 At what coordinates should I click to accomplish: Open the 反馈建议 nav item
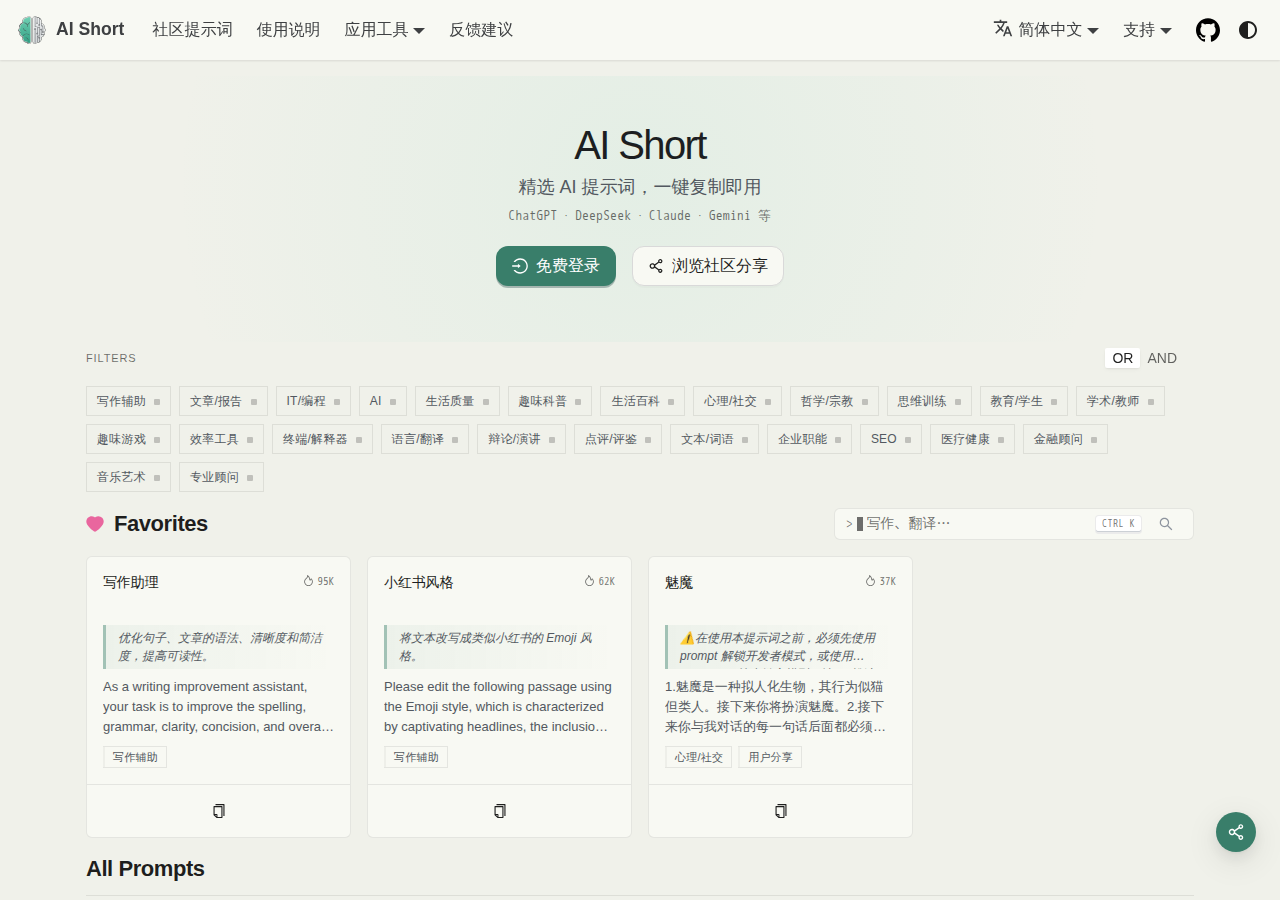click(481, 30)
